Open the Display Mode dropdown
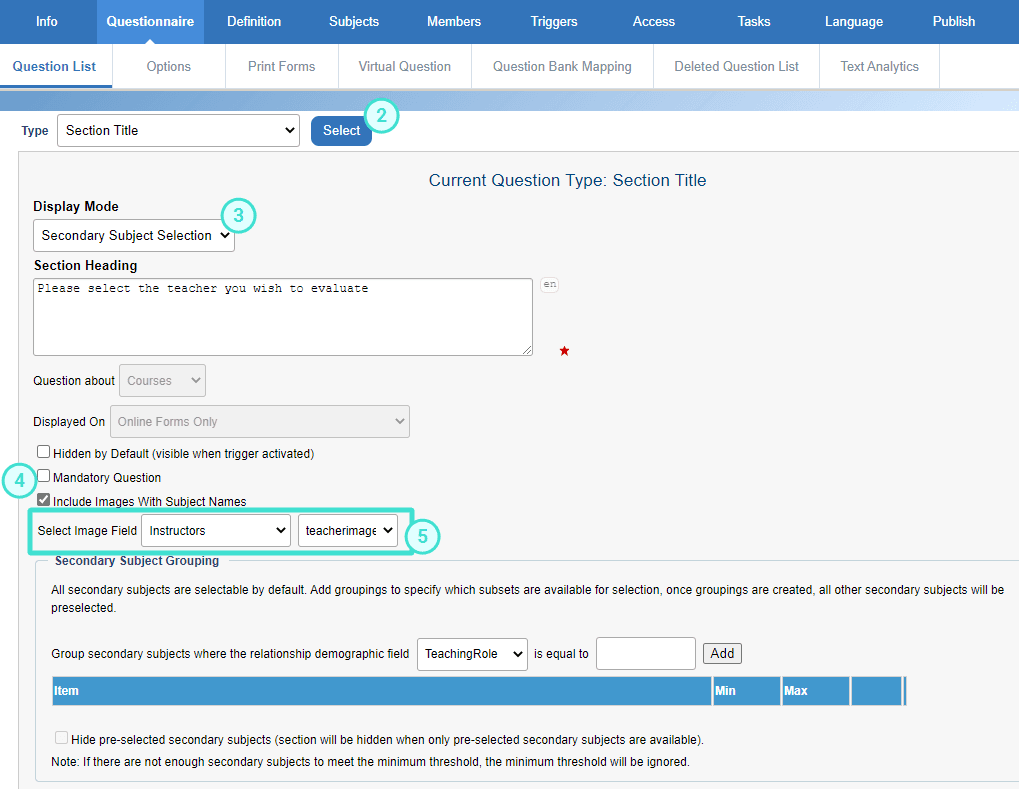 point(133,235)
